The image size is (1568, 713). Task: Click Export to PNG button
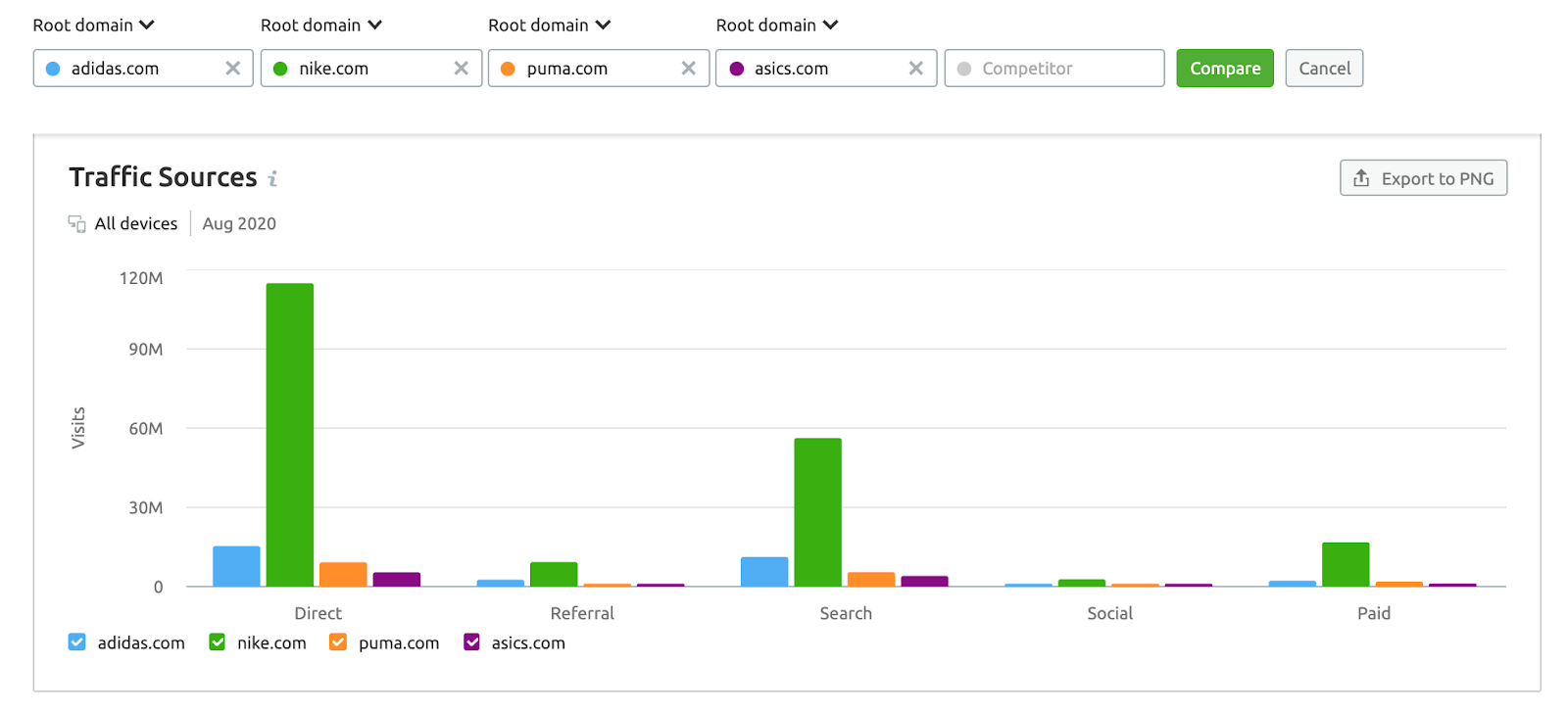pos(1423,178)
